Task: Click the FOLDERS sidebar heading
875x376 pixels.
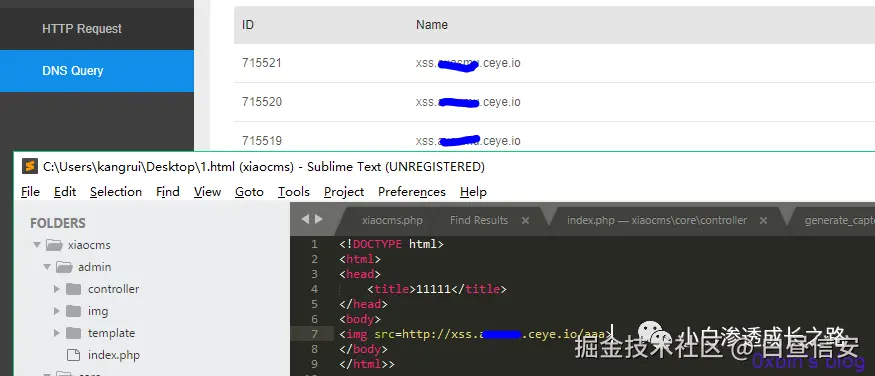Action: point(58,223)
